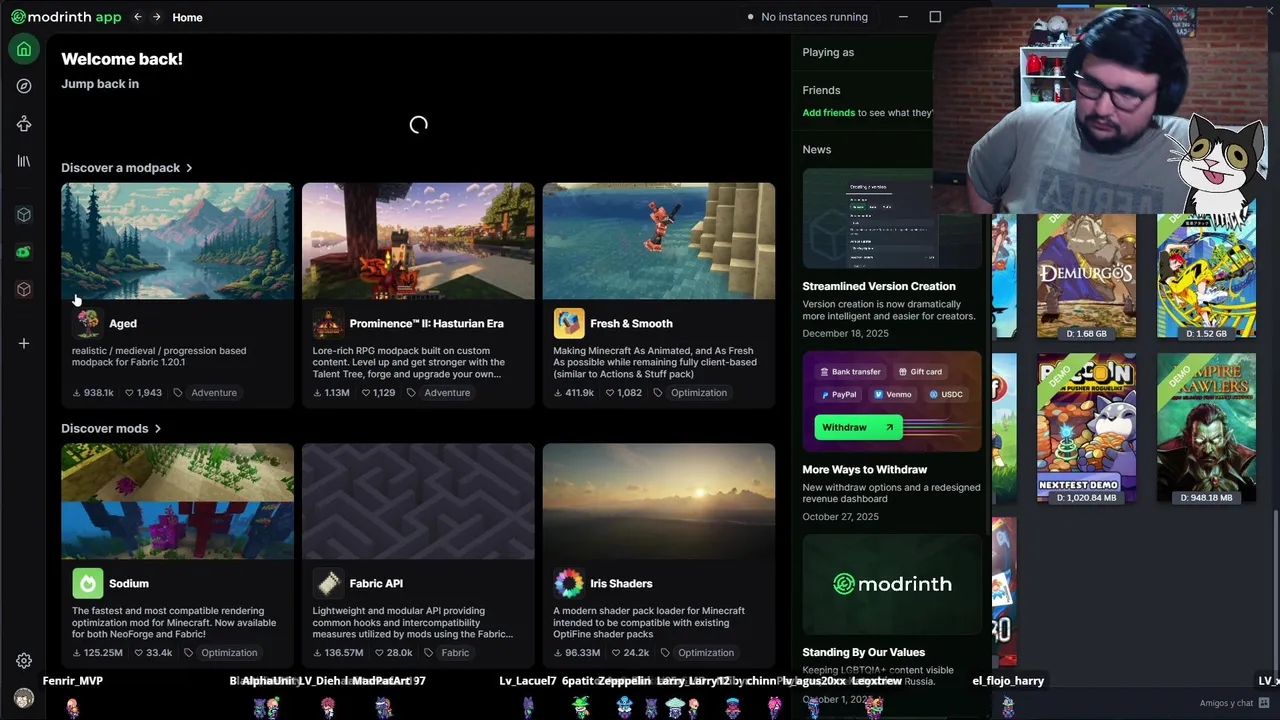Open the Fabric API mod title
The width and height of the screenshot is (1280, 720).
click(376, 583)
